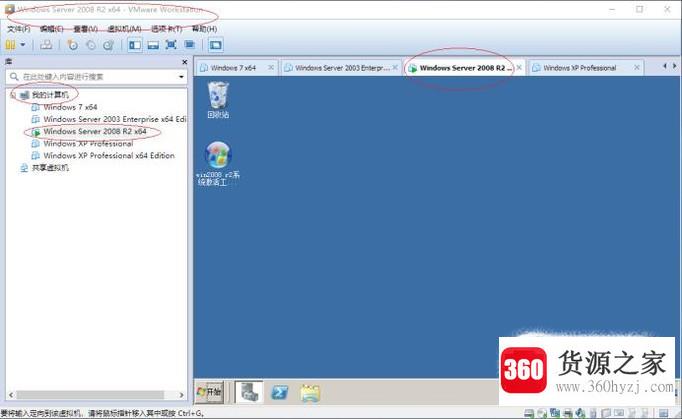Select 共享虚拟机 in the library tree
This screenshot has height=419, width=682.
pos(50,168)
